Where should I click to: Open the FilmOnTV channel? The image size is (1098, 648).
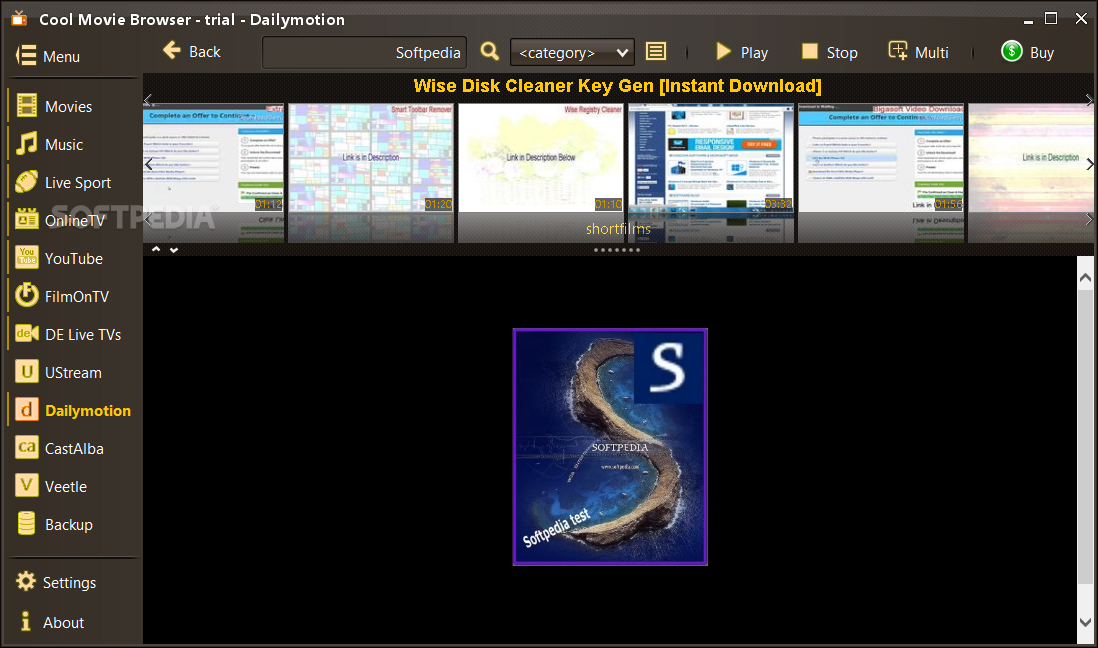pyautogui.click(x=62, y=296)
